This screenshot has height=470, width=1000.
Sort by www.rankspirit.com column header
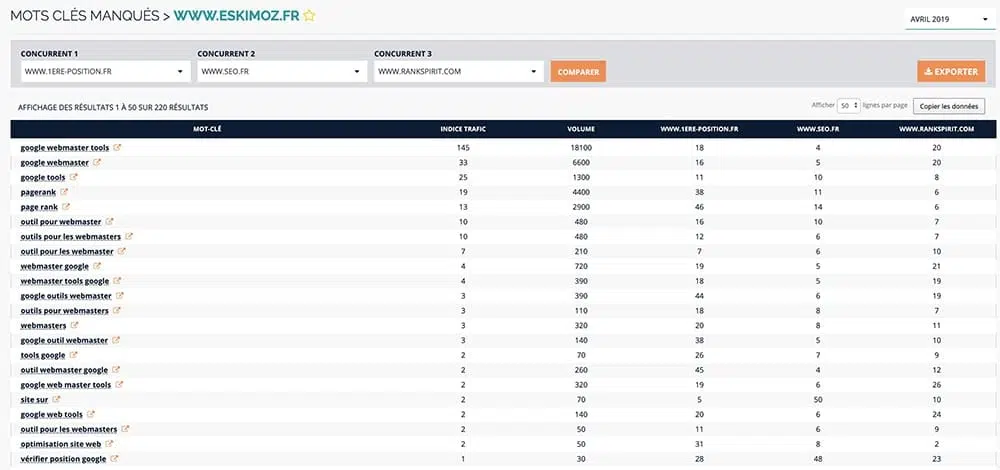936,129
